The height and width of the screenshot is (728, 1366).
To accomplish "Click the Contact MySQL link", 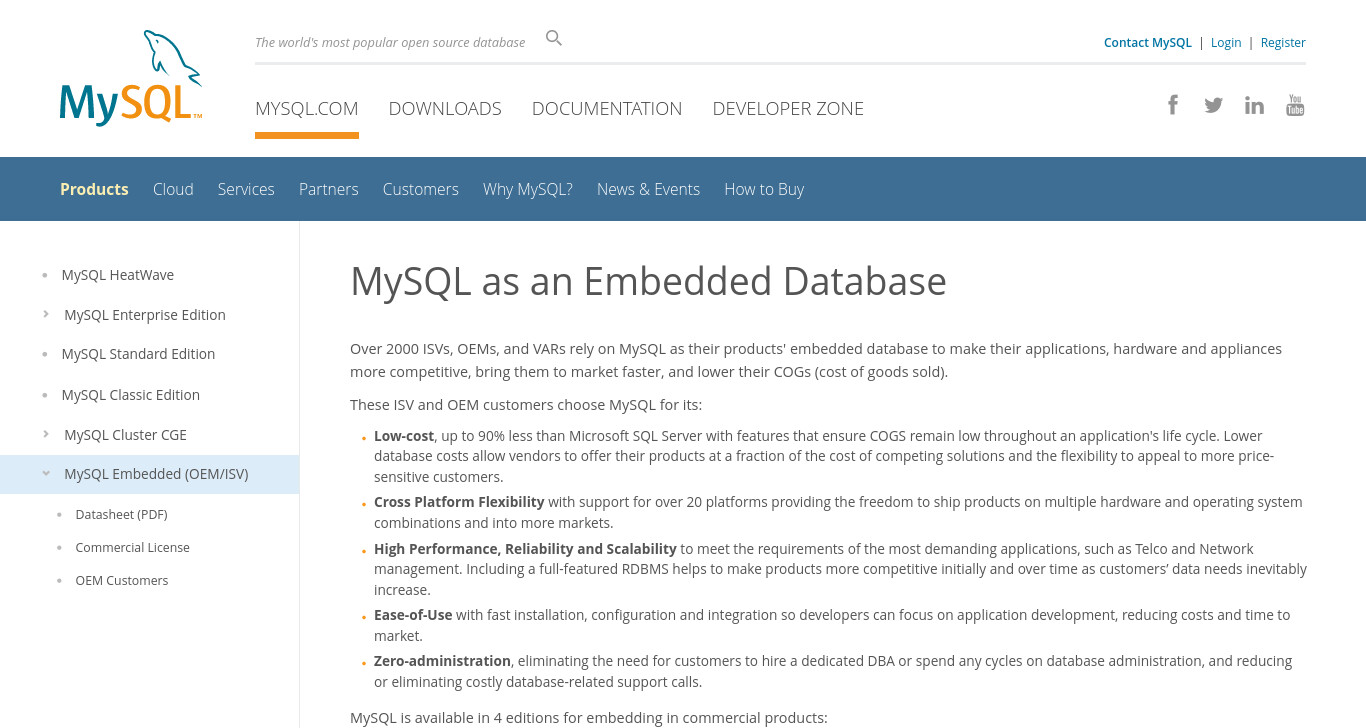I will [1148, 43].
